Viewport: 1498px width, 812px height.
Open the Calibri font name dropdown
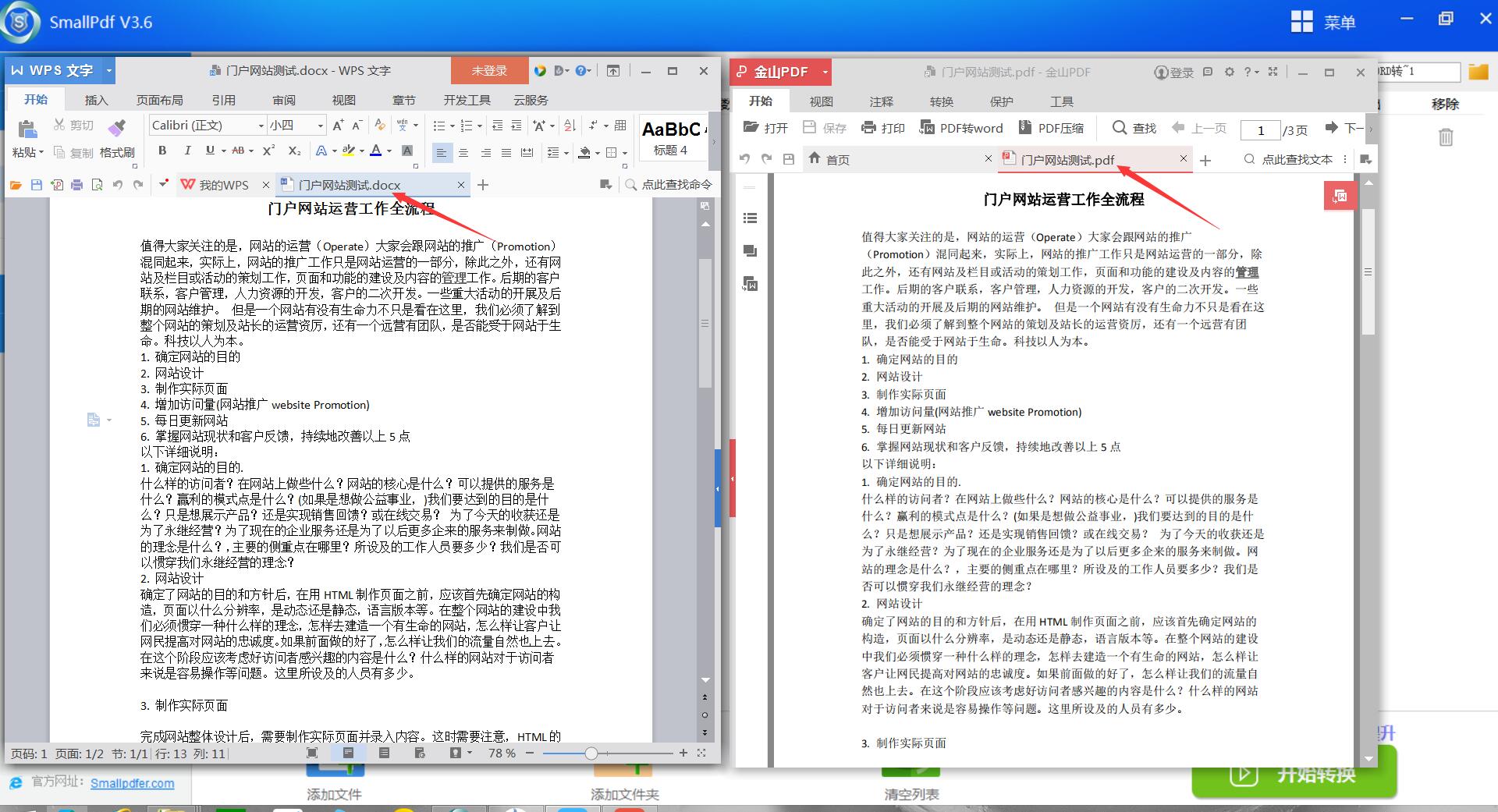point(261,126)
